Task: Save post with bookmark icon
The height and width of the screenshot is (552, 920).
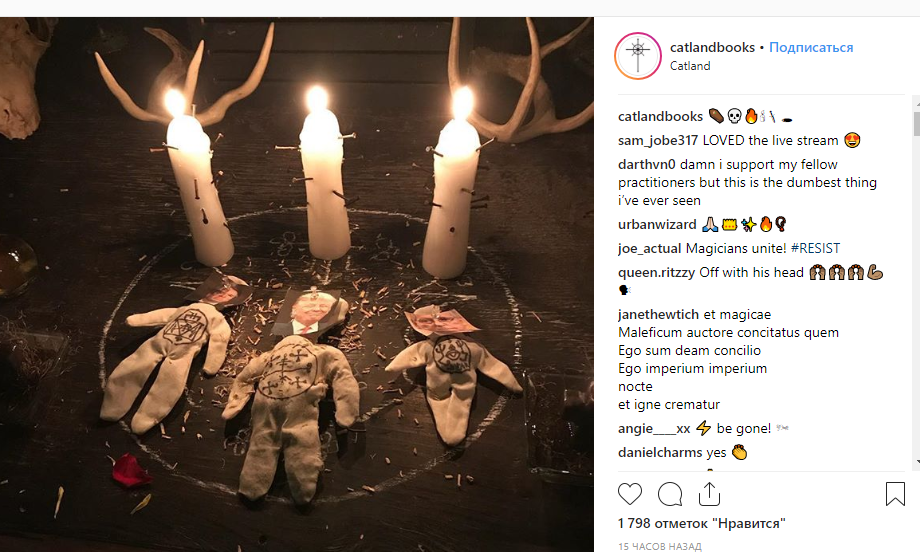Action: pos(895,494)
